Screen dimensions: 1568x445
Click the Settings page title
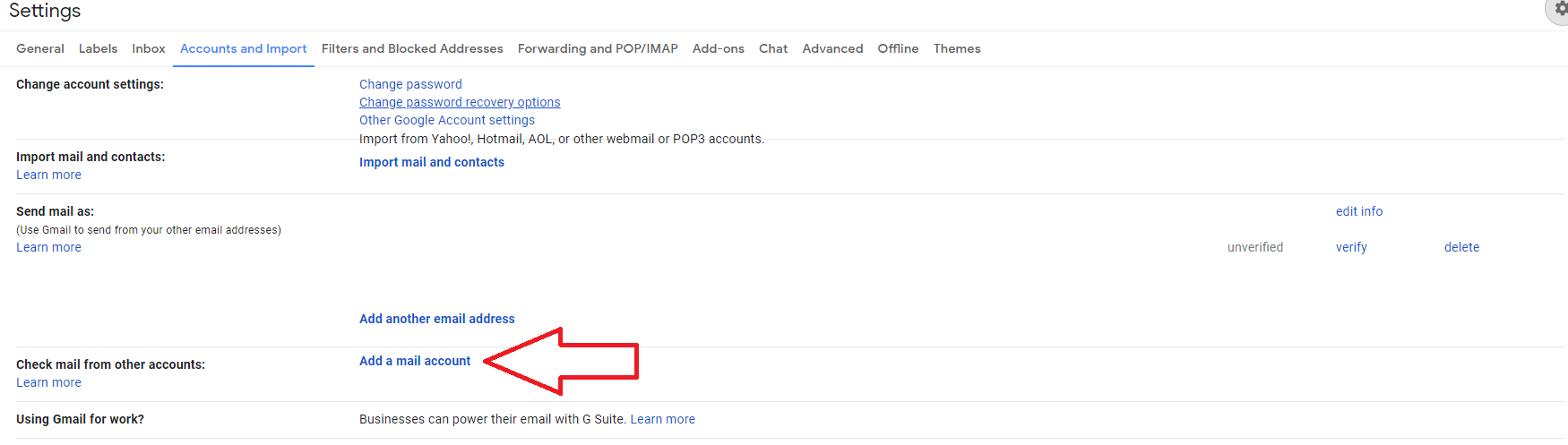pyautogui.click(x=45, y=11)
